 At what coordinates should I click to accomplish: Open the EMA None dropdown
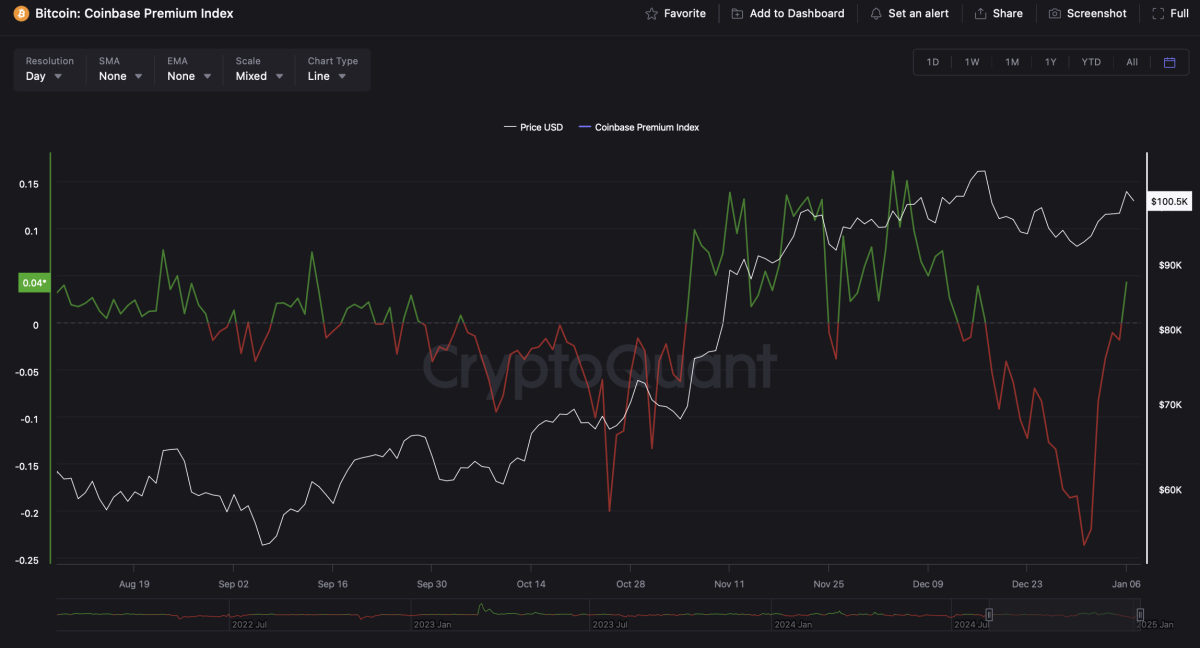[x=189, y=69]
